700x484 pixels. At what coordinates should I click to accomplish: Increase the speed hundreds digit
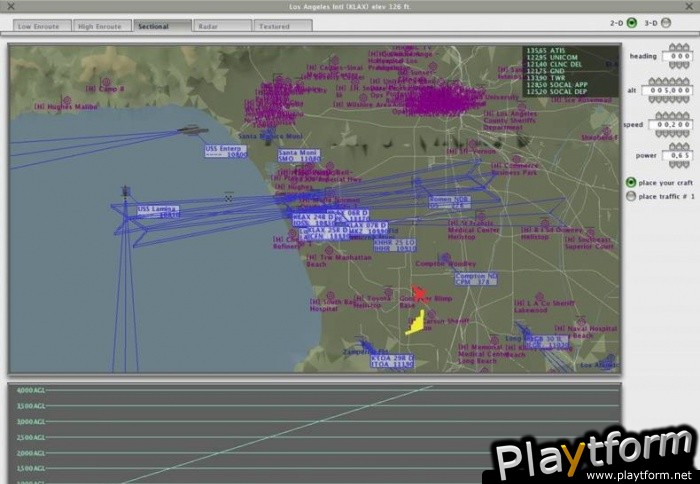click(x=672, y=116)
